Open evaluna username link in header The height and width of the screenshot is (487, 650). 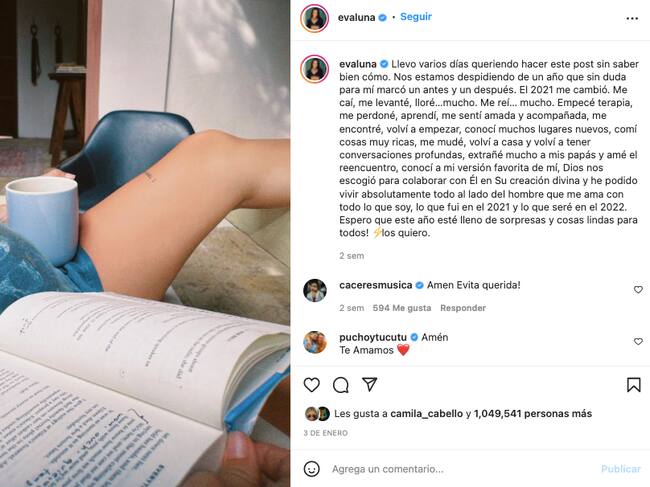coord(357,17)
